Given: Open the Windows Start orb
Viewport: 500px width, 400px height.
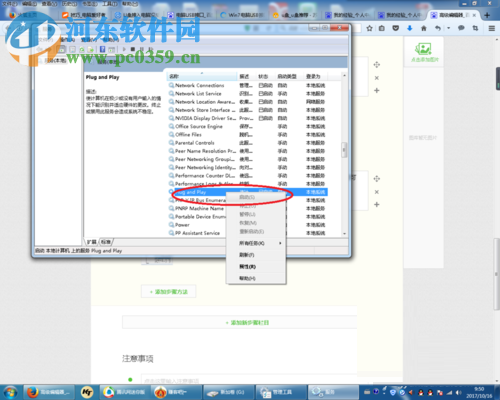Looking at the screenshot, I should (10, 392).
